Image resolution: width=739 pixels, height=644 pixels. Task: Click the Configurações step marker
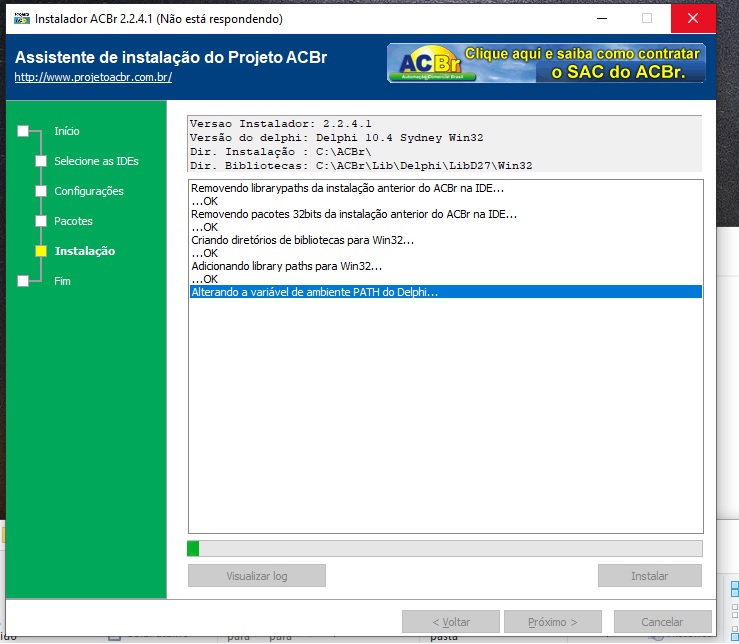click(41, 191)
